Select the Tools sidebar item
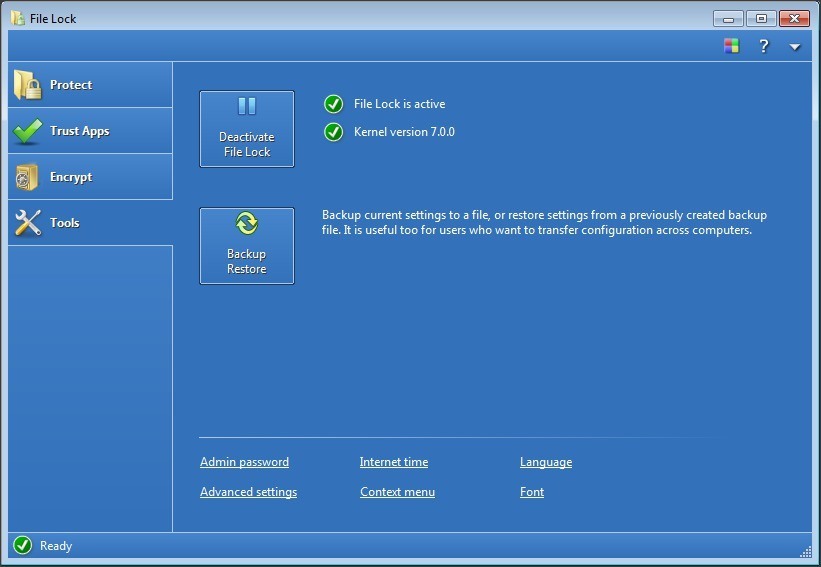 coord(90,223)
